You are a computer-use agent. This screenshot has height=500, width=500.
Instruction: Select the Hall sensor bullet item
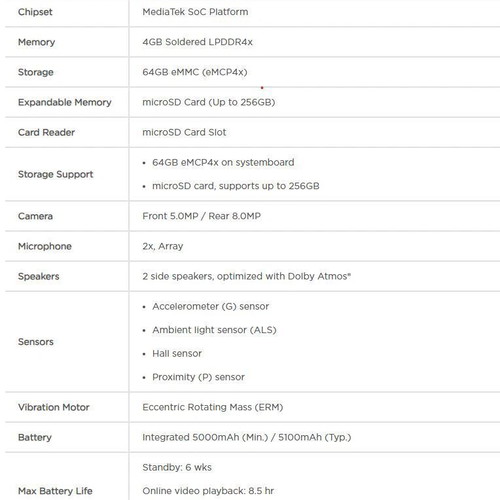[x=177, y=353]
